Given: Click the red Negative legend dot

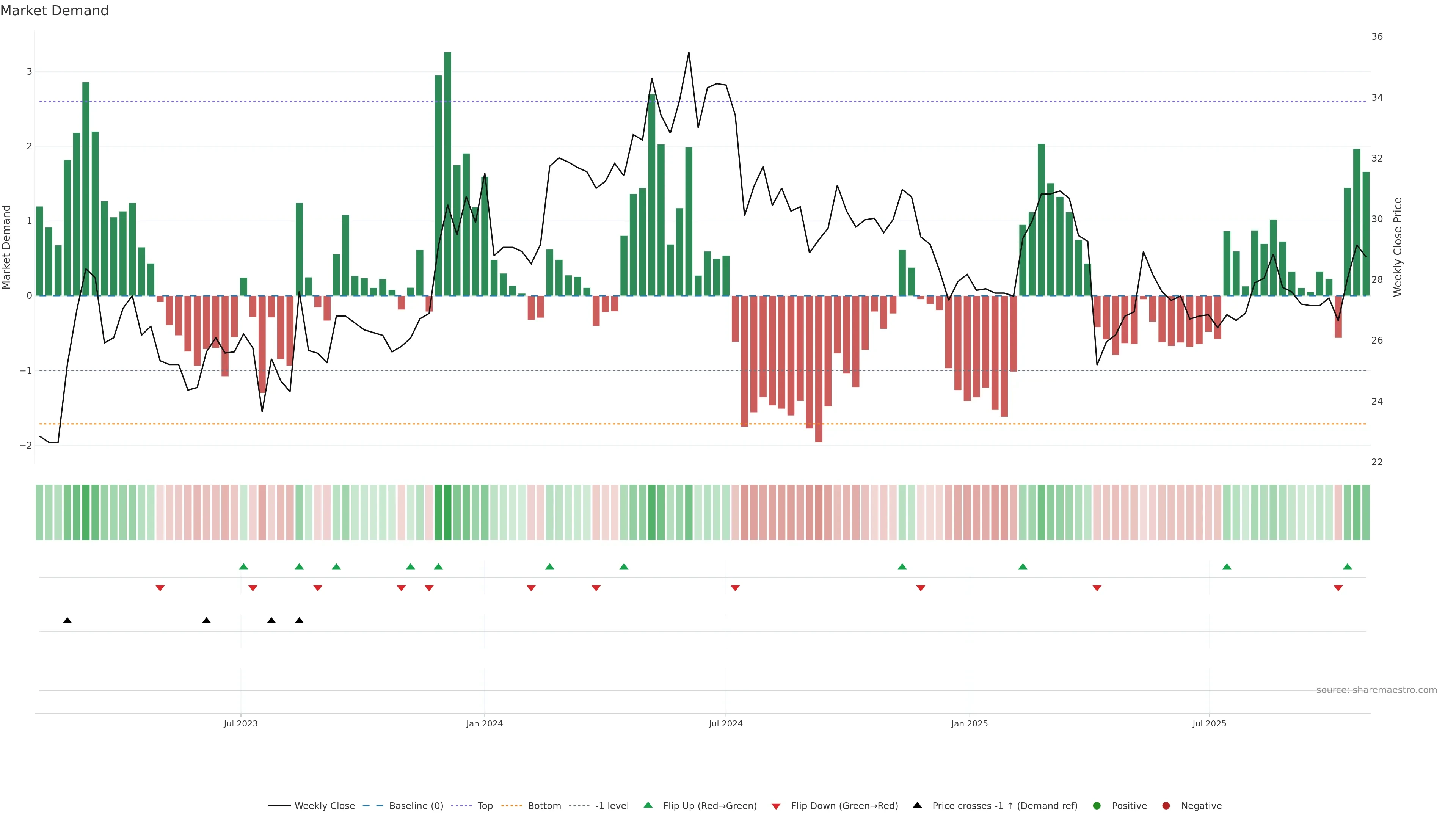Looking at the screenshot, I should point(1166,806).
